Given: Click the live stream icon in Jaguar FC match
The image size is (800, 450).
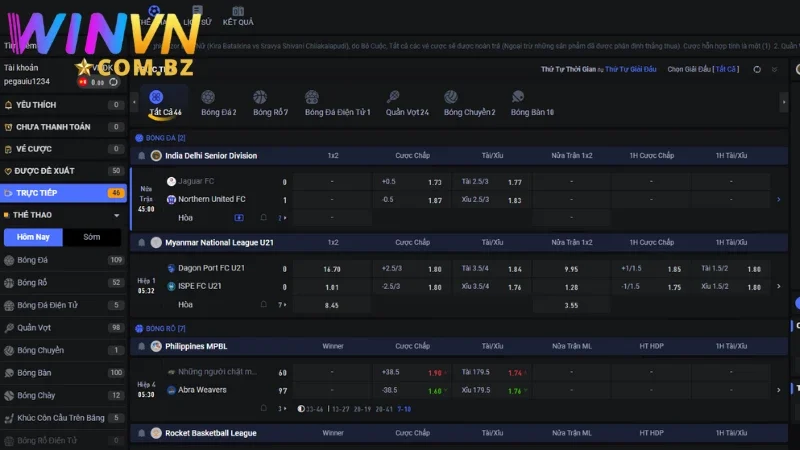Looking at the screenshot, I should tap(239, 217).
